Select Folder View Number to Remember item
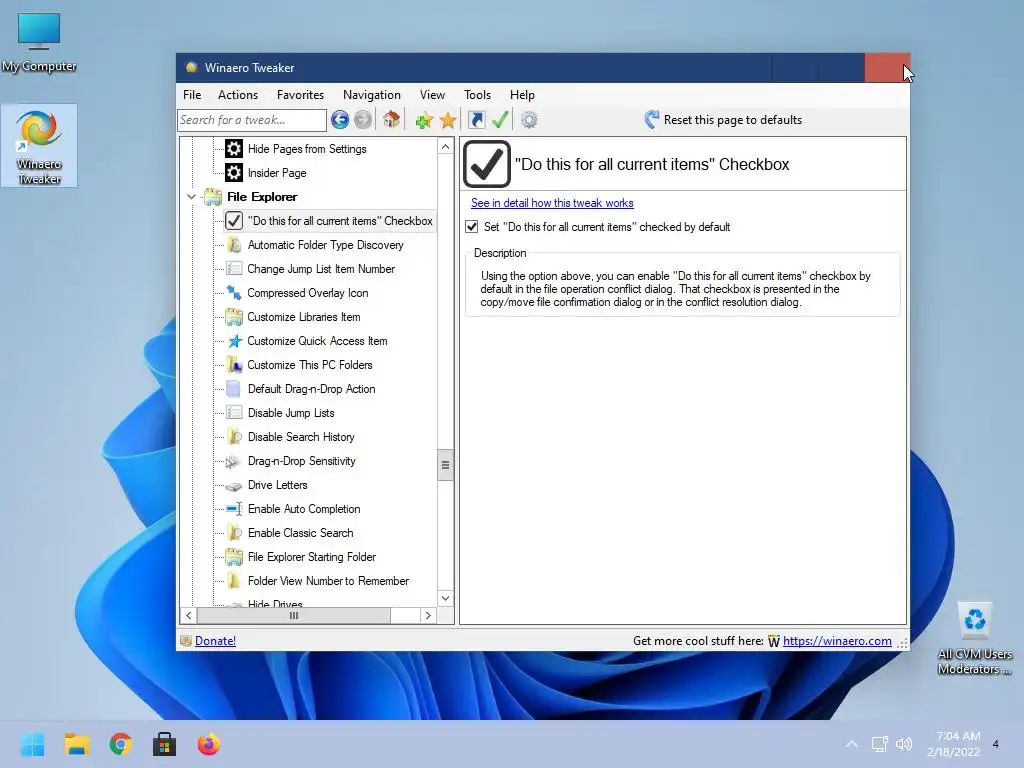The image size is (1024, 768). click(x=328, y=581)
